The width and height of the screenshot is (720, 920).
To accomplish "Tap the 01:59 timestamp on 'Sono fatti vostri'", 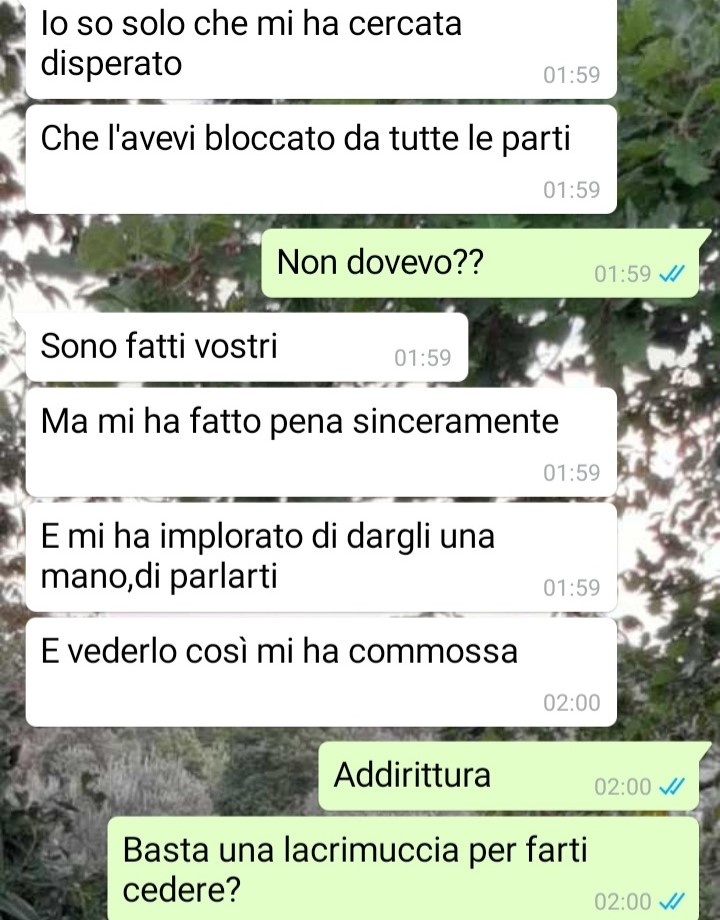I will pyautogui.click(x=422, y=357).
